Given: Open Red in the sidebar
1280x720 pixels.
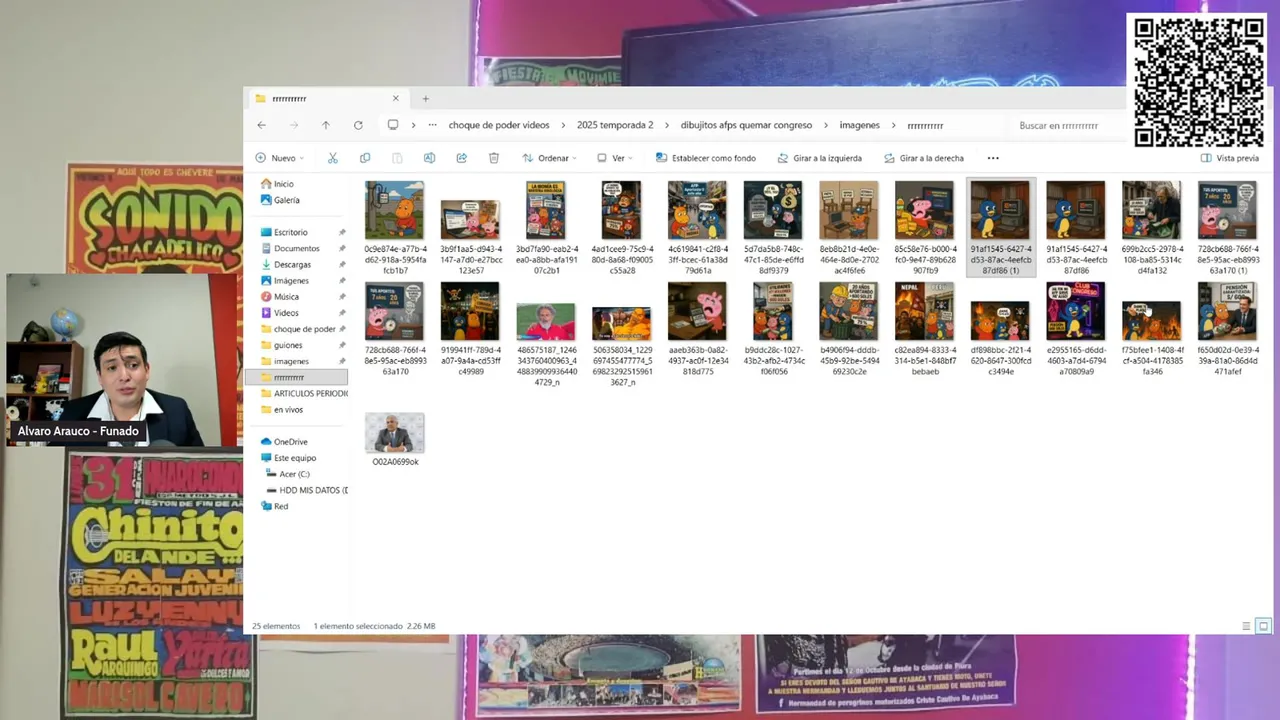Looking at the screenshot, I should click(x=274, y=506).
